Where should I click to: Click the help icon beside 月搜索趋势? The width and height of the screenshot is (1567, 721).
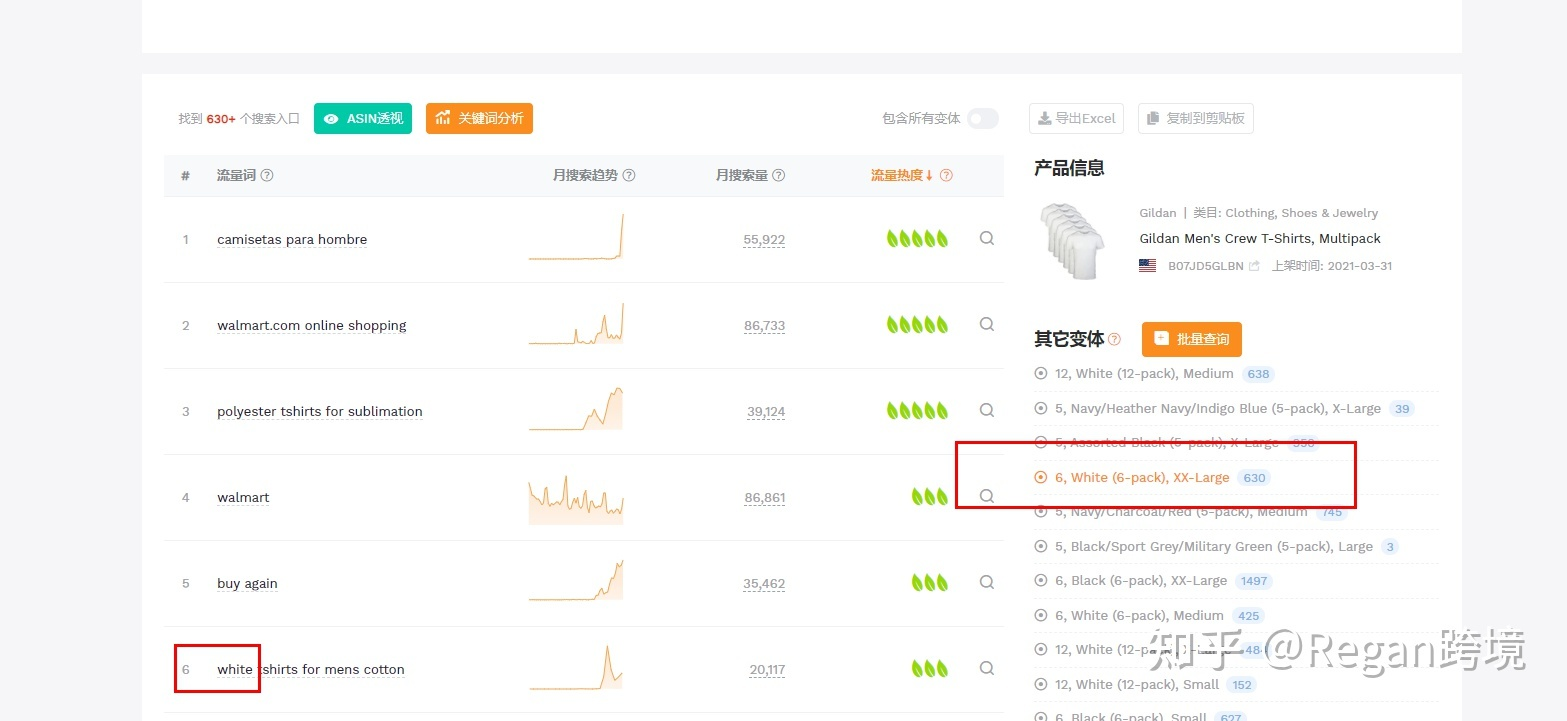click(x=629, y=175)
